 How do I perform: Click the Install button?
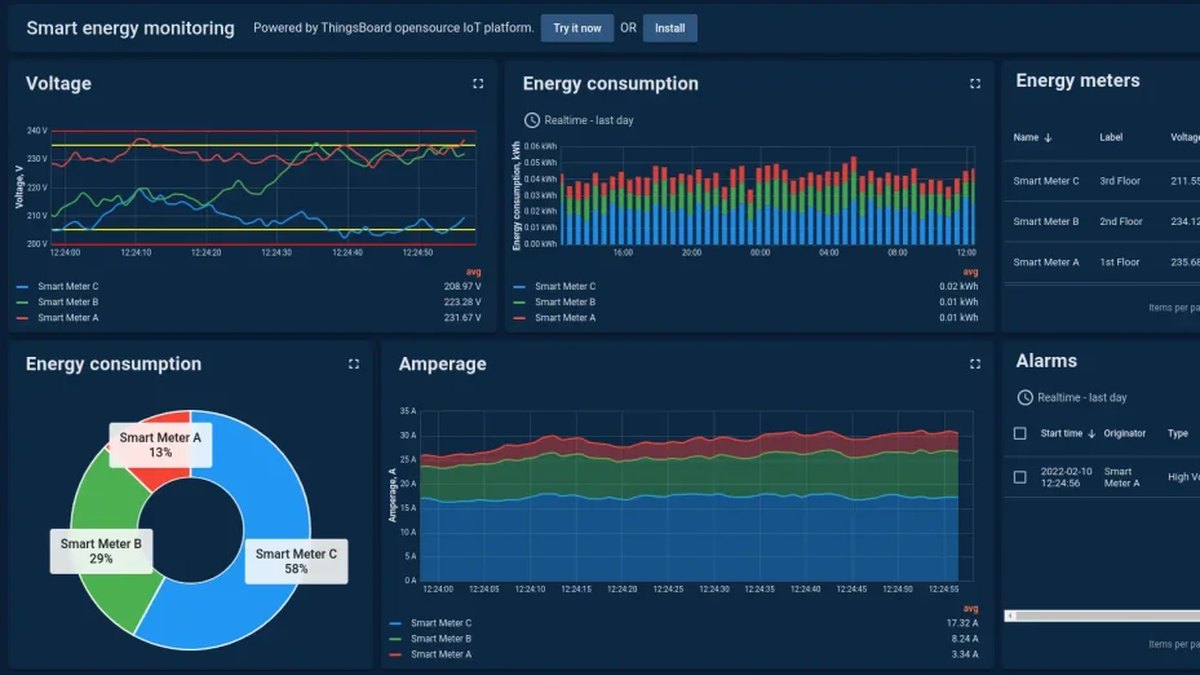(x=670, y=28)
